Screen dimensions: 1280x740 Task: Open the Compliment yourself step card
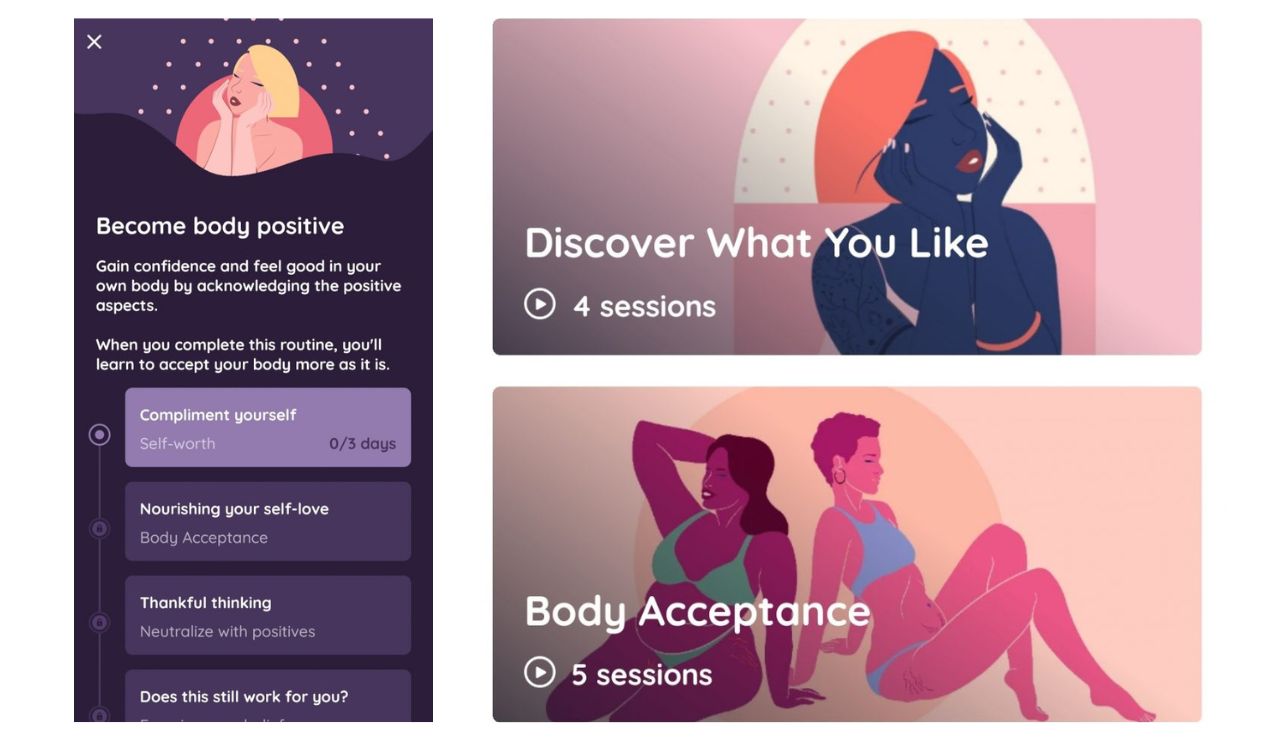pyautogui.click(x=268, y=428)
